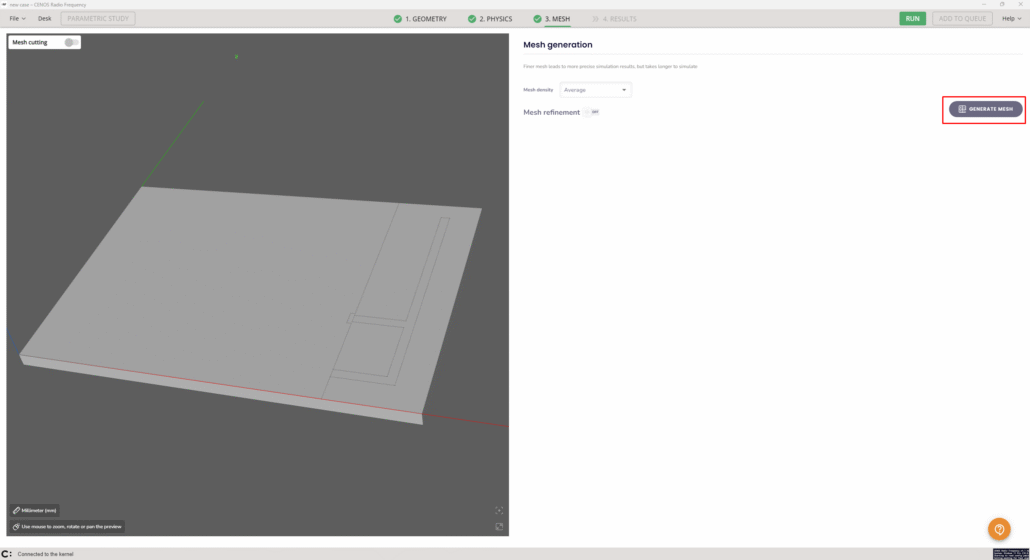Screen dimensions: 1030x560
Task: Click the ruler icon on the Millimeter label
Action: tap(16, 510)
